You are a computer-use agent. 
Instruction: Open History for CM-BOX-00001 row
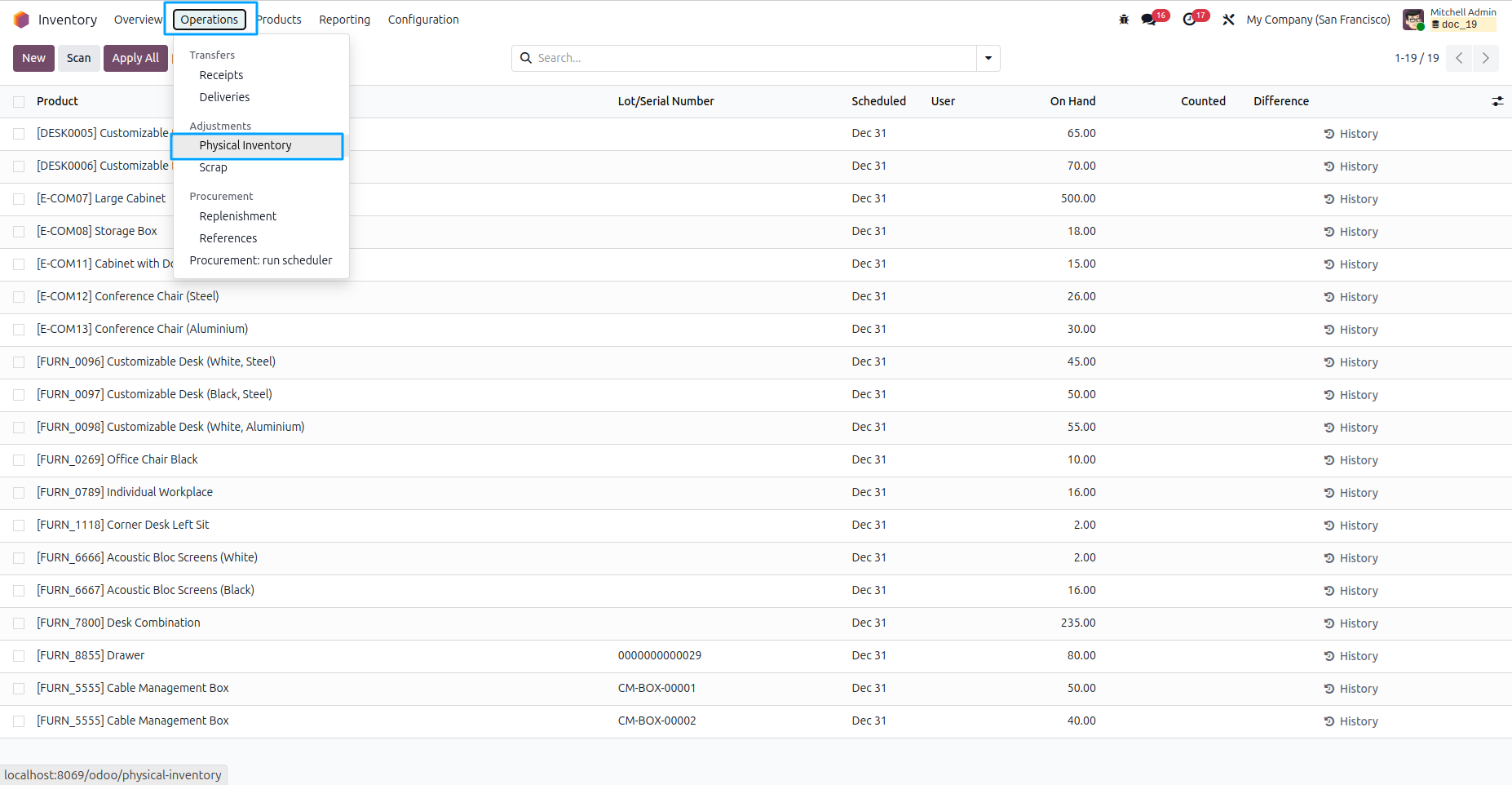(x=1351, y=689)
